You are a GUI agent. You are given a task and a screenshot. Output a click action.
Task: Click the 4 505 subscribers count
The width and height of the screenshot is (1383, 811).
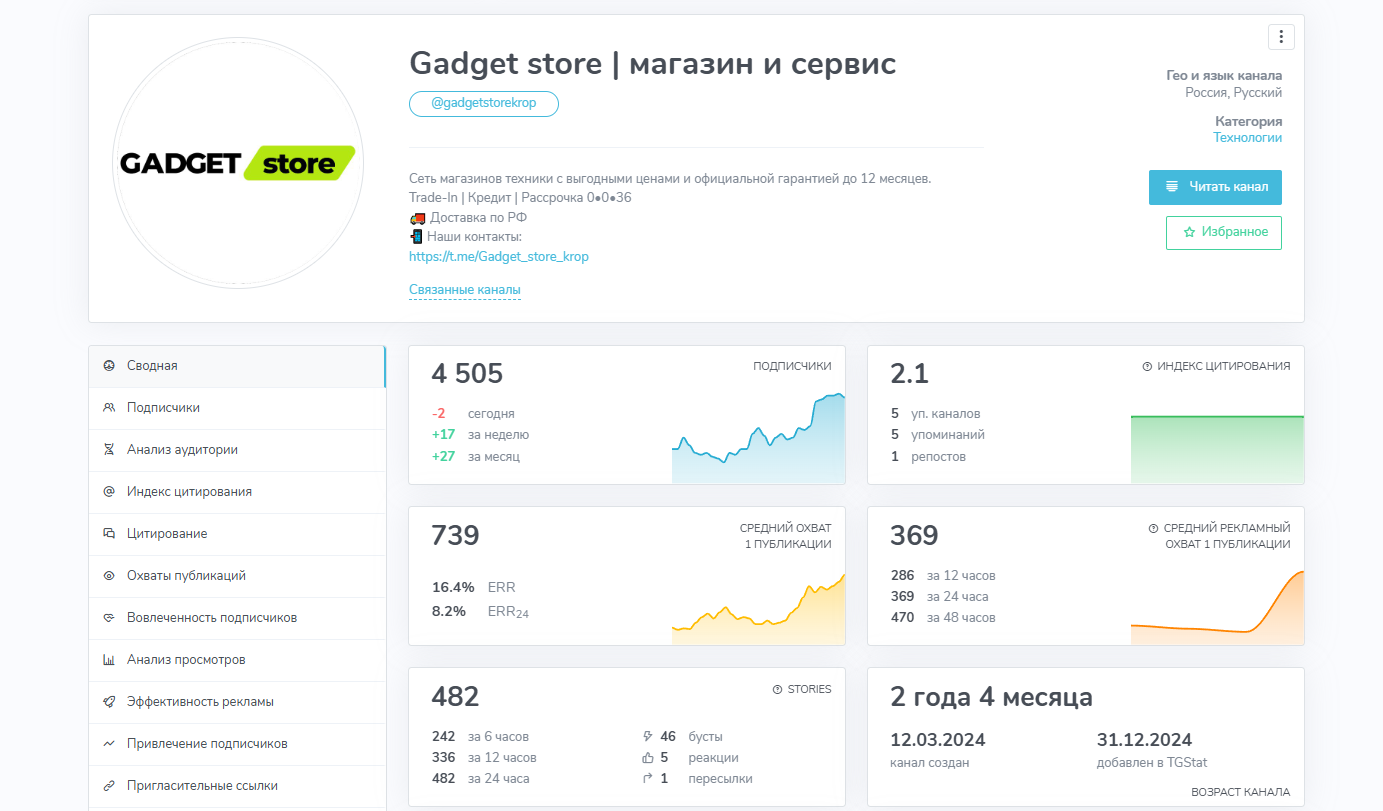point(467,374)
